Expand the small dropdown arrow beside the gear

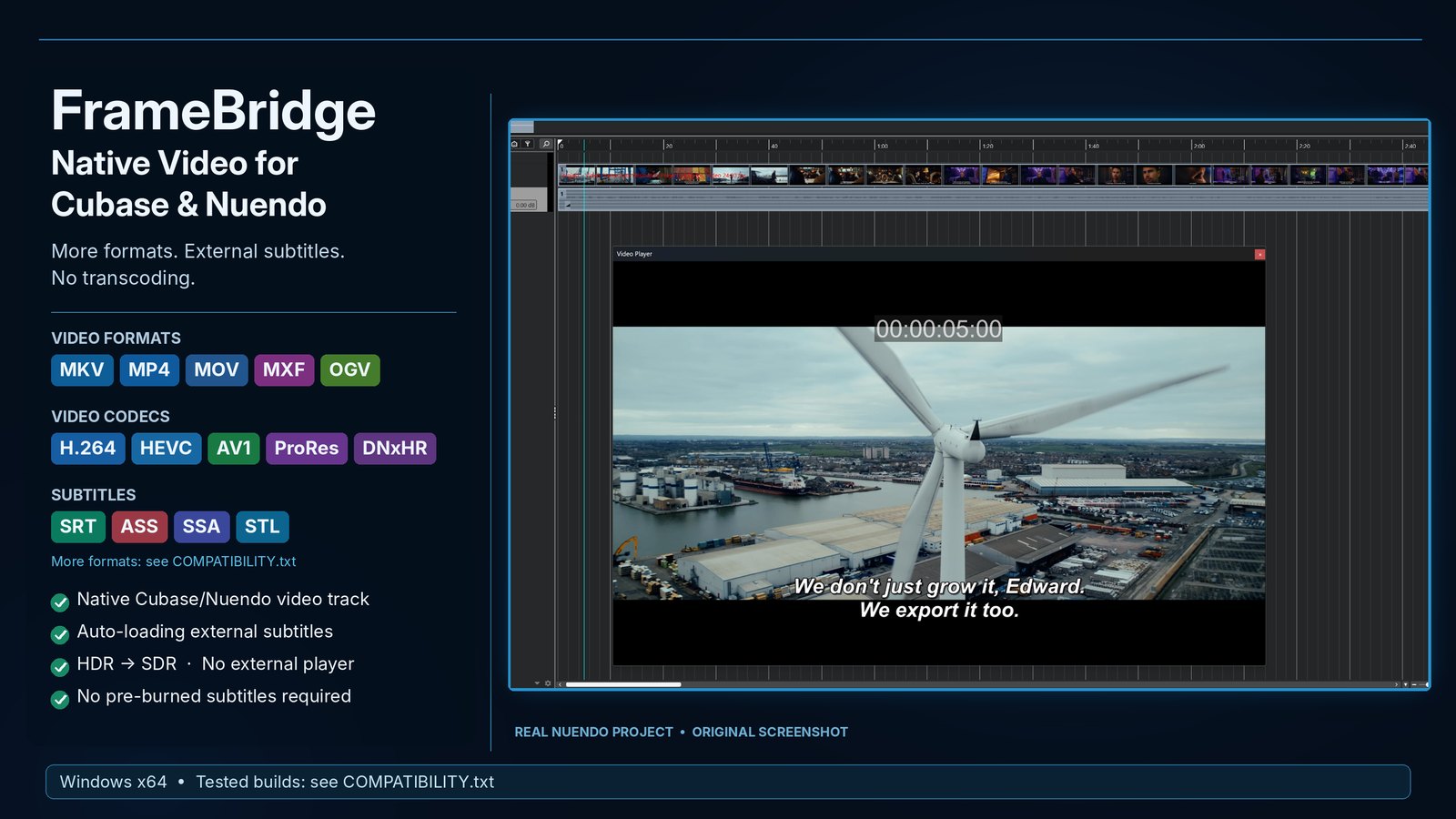pos(537,682)
